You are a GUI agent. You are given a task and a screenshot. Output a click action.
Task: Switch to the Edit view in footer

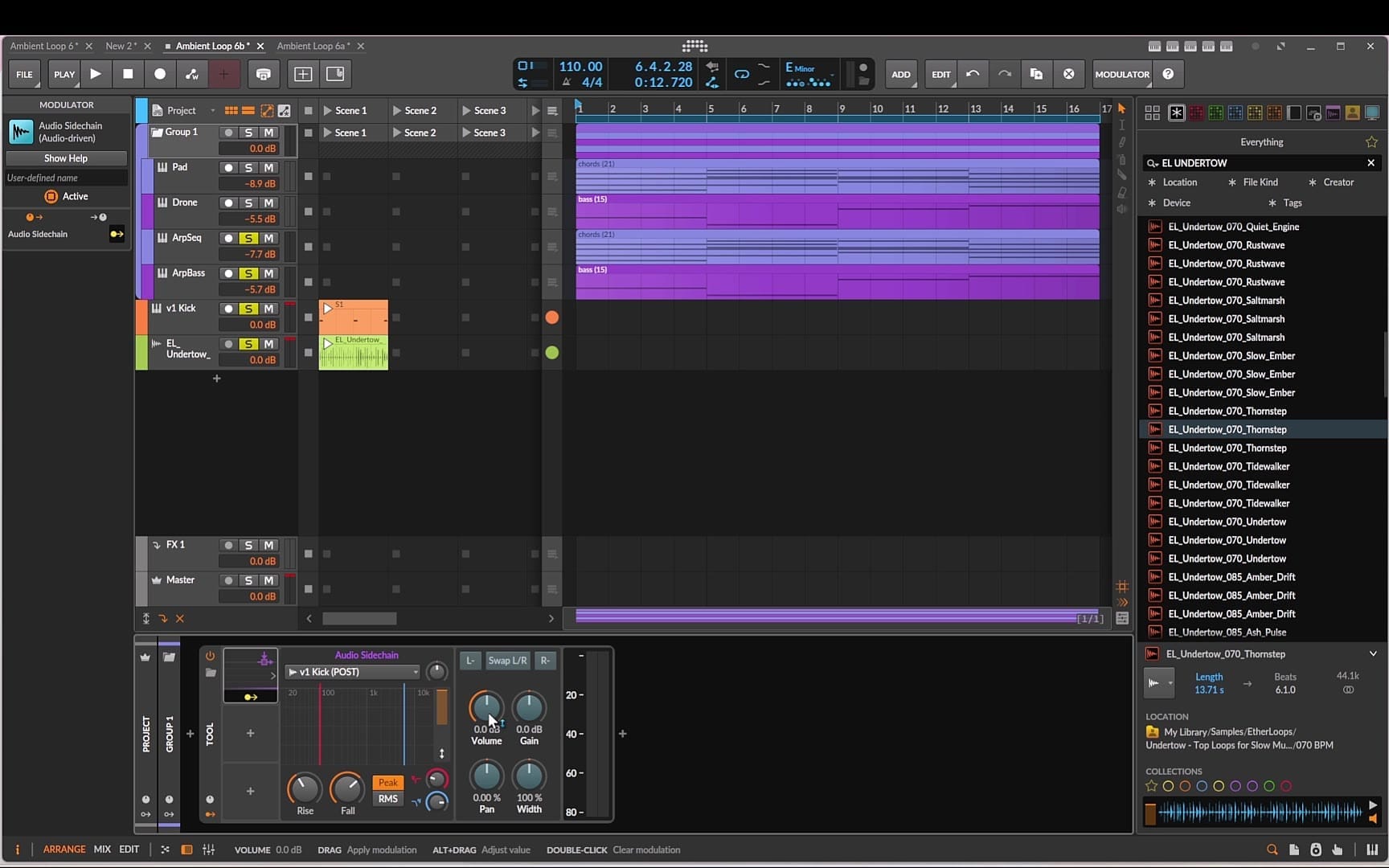tap(129, 850)
